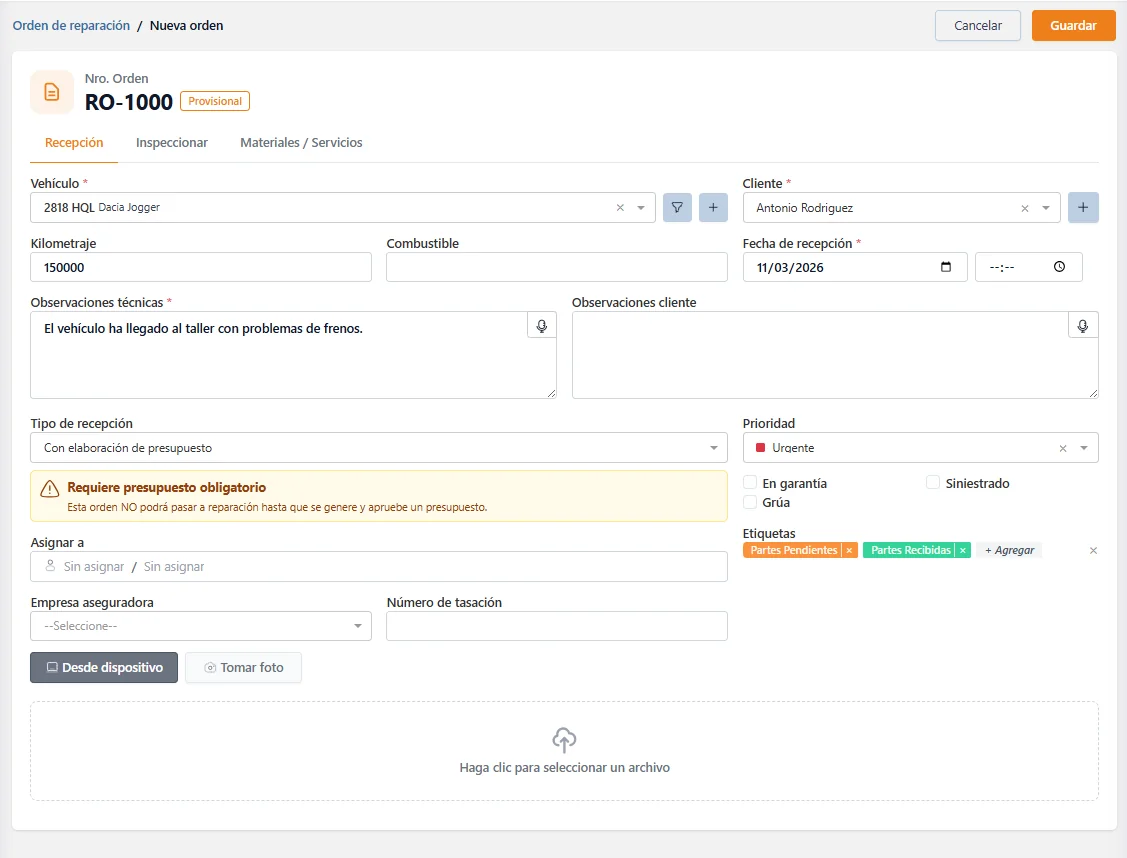This screenshot has height=858, width=1127.
Task: Open the calendar picker for reception date
Action: 946,267
